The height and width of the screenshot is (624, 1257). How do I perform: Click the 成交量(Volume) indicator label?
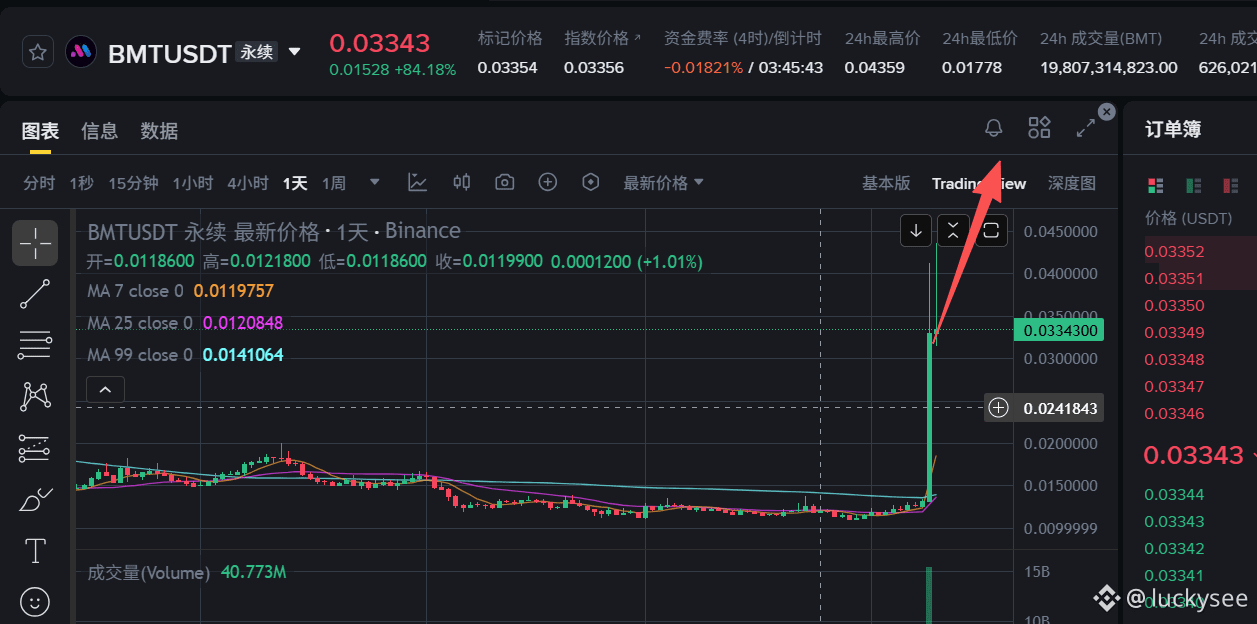148,573
